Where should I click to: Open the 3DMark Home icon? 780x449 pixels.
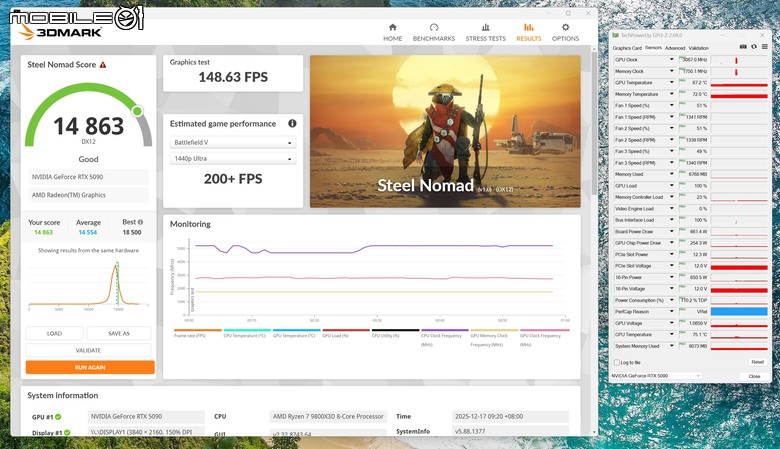click(x=392, y=27)
